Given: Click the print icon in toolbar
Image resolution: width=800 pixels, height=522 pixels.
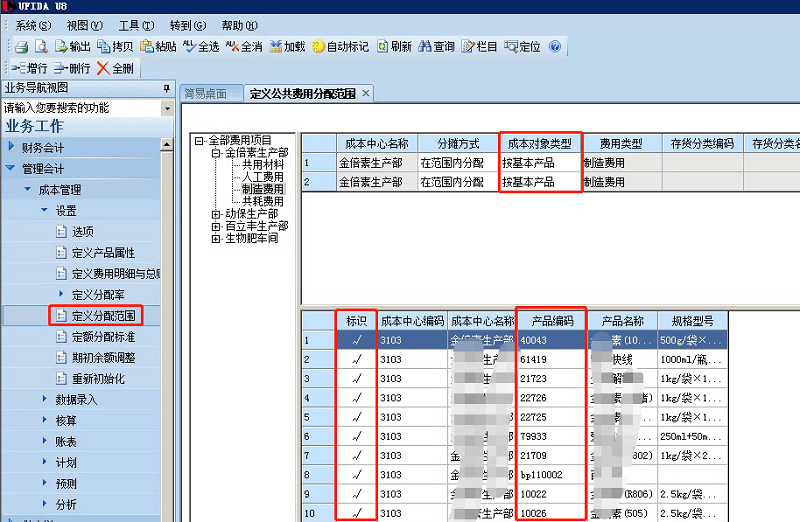Looking at the screenshot, I should click(x=21, y=47).
